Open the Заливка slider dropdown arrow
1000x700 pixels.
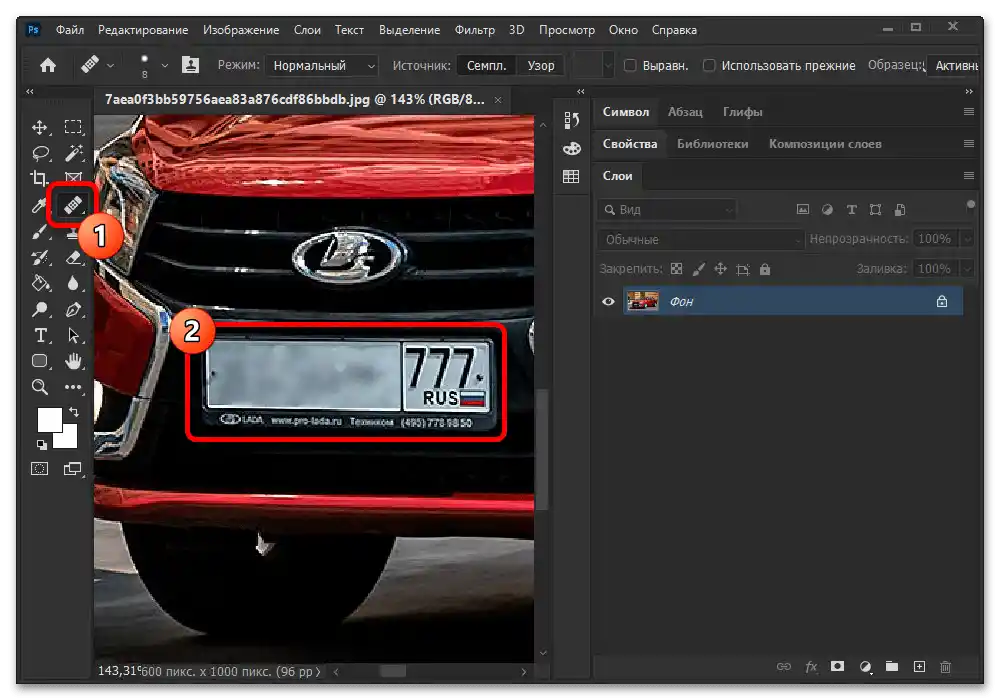coord(967,269)
